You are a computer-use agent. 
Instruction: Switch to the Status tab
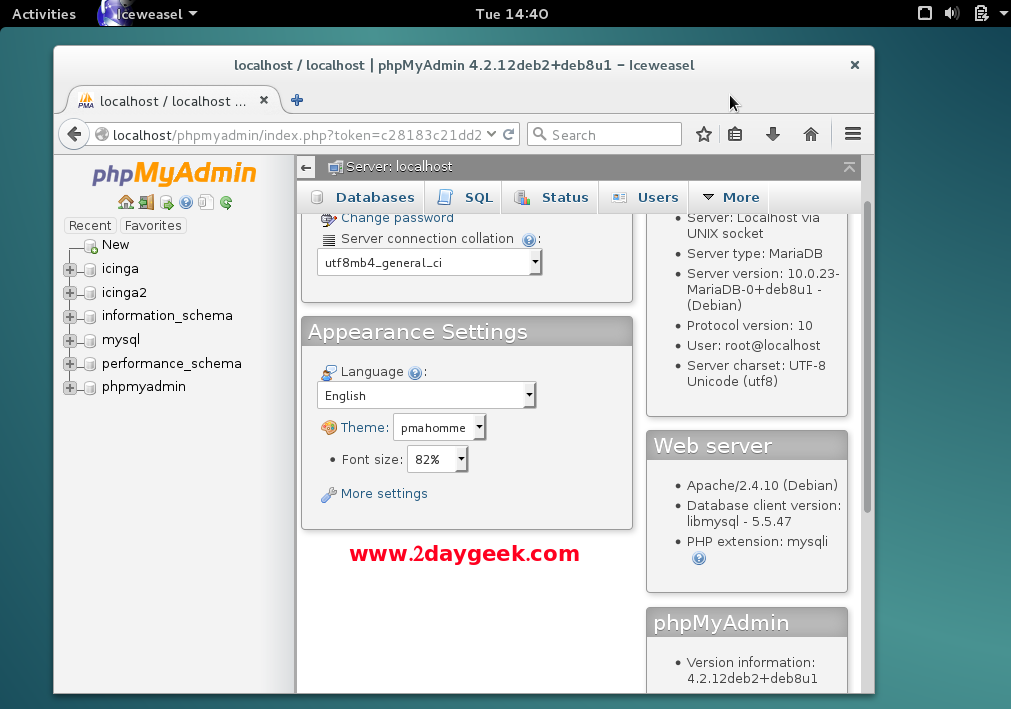coord(551,197)
